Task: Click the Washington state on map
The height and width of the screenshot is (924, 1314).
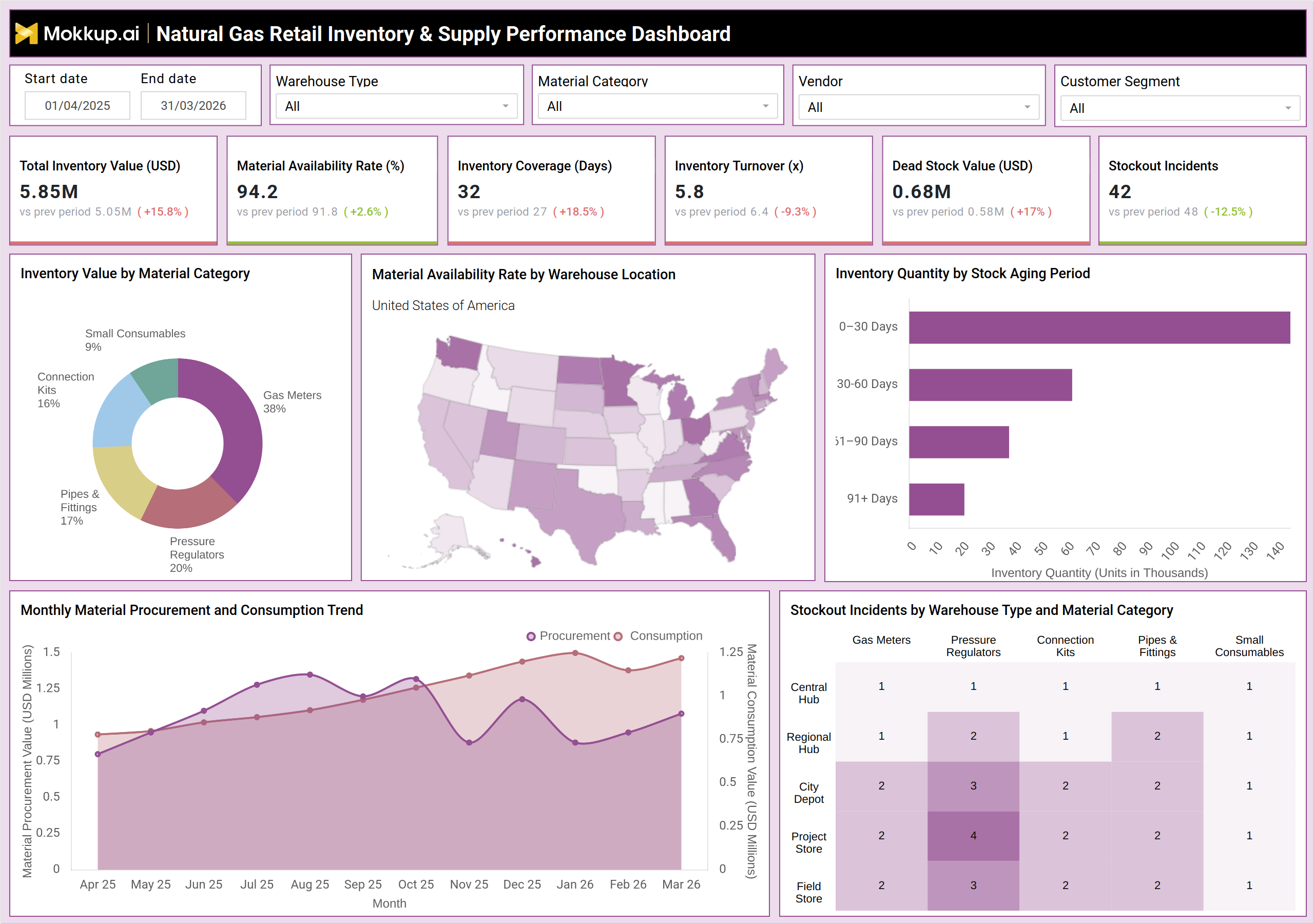Action: coord(459,353)
